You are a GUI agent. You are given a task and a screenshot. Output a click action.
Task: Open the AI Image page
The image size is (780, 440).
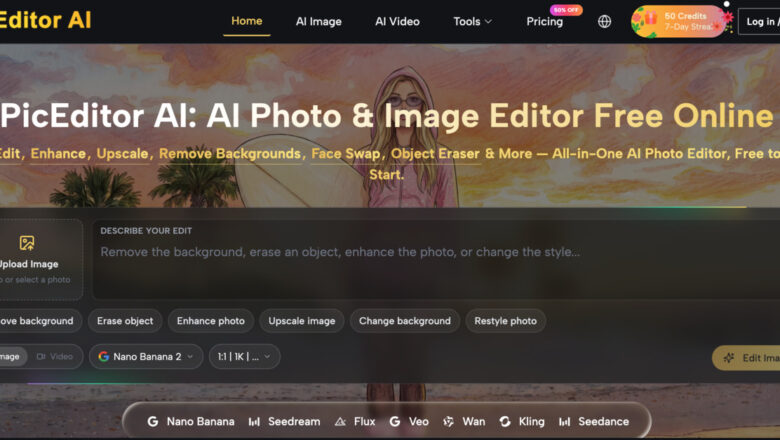[318, 21]
